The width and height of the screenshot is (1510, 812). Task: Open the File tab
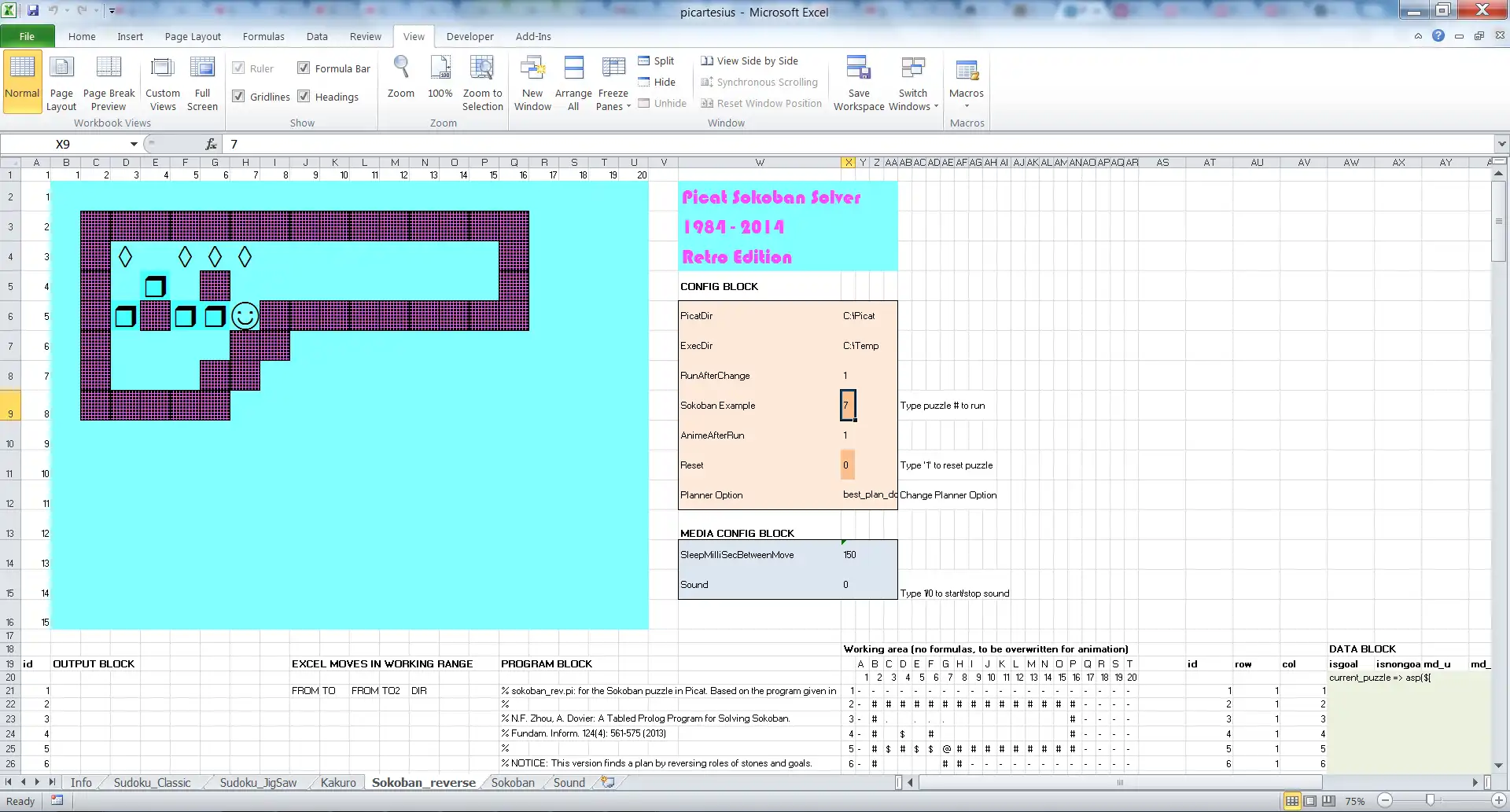click(27, 36)
